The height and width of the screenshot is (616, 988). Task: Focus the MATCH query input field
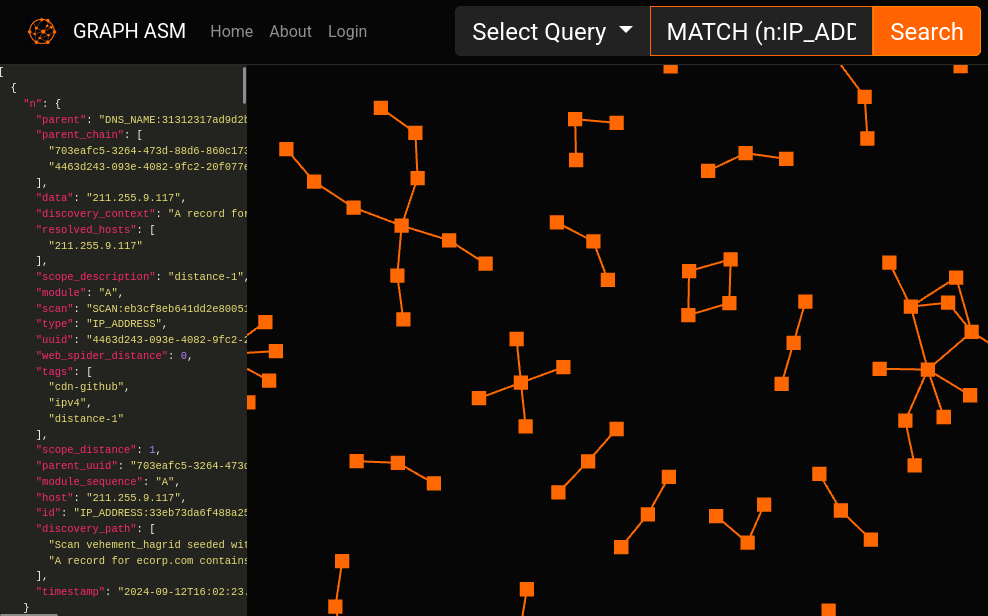[x=761, y=31]
